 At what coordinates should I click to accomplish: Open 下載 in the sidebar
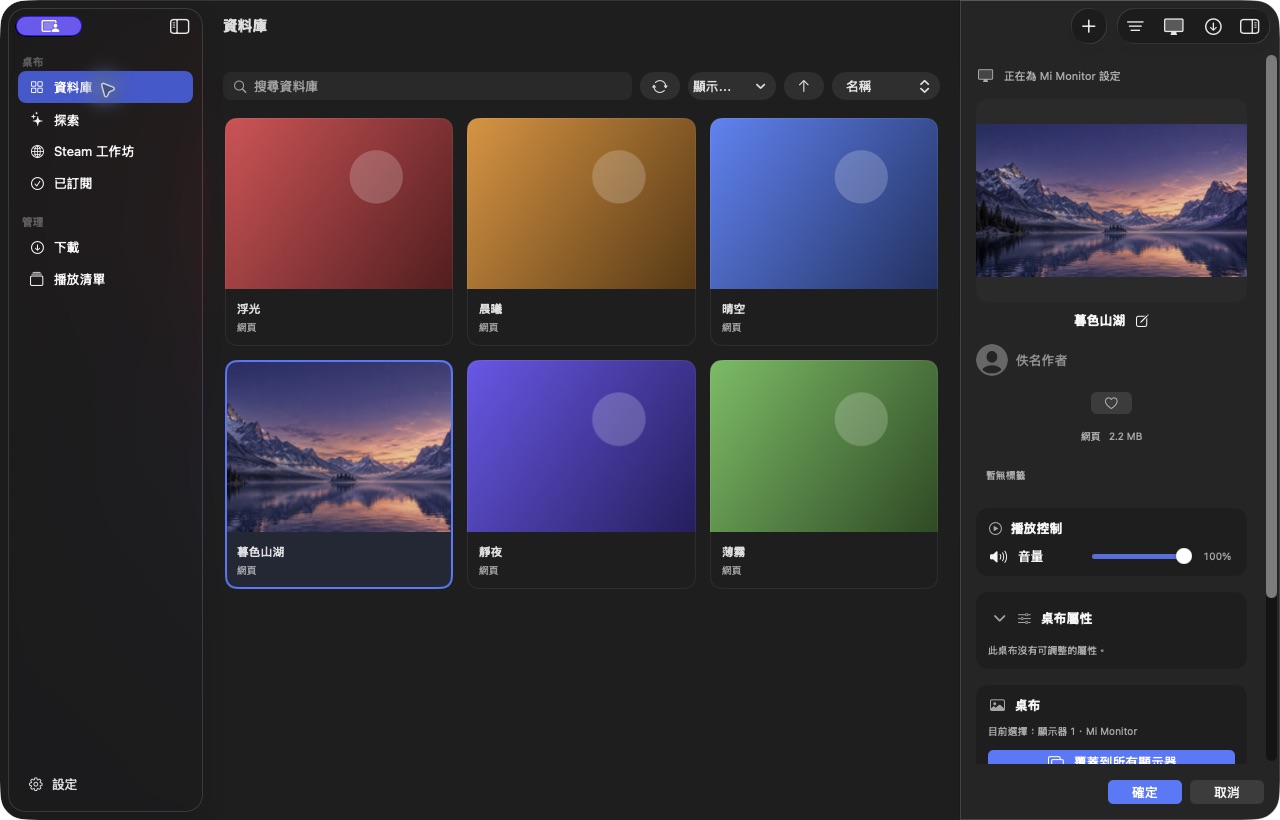[105, 247]
